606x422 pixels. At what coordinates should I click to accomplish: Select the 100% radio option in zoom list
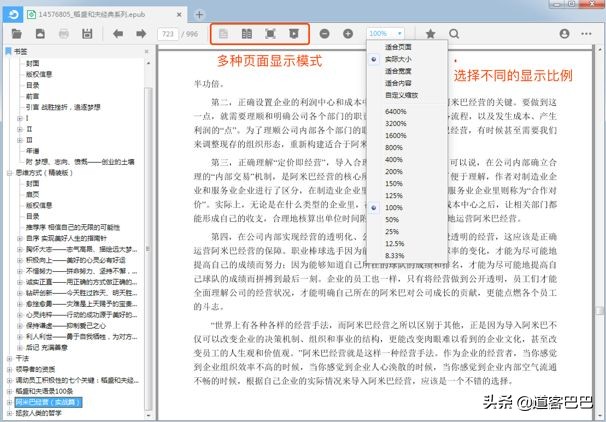(x=374, y=208)
